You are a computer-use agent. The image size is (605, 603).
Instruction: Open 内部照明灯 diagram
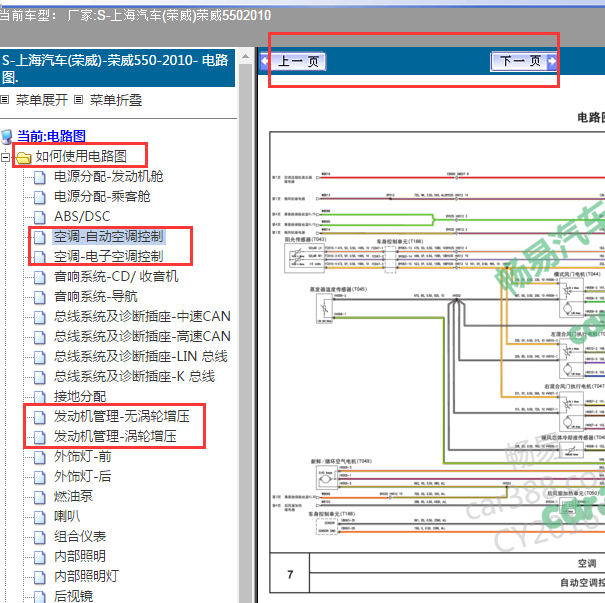pyautogui.click(x=86, y=576)
